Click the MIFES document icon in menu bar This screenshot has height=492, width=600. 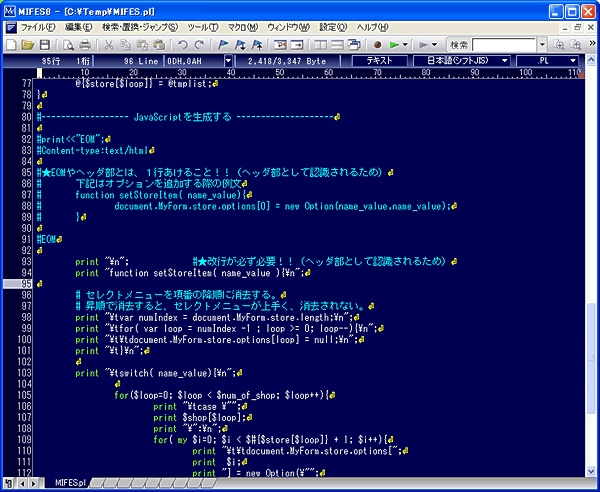[x=11, y=27]
